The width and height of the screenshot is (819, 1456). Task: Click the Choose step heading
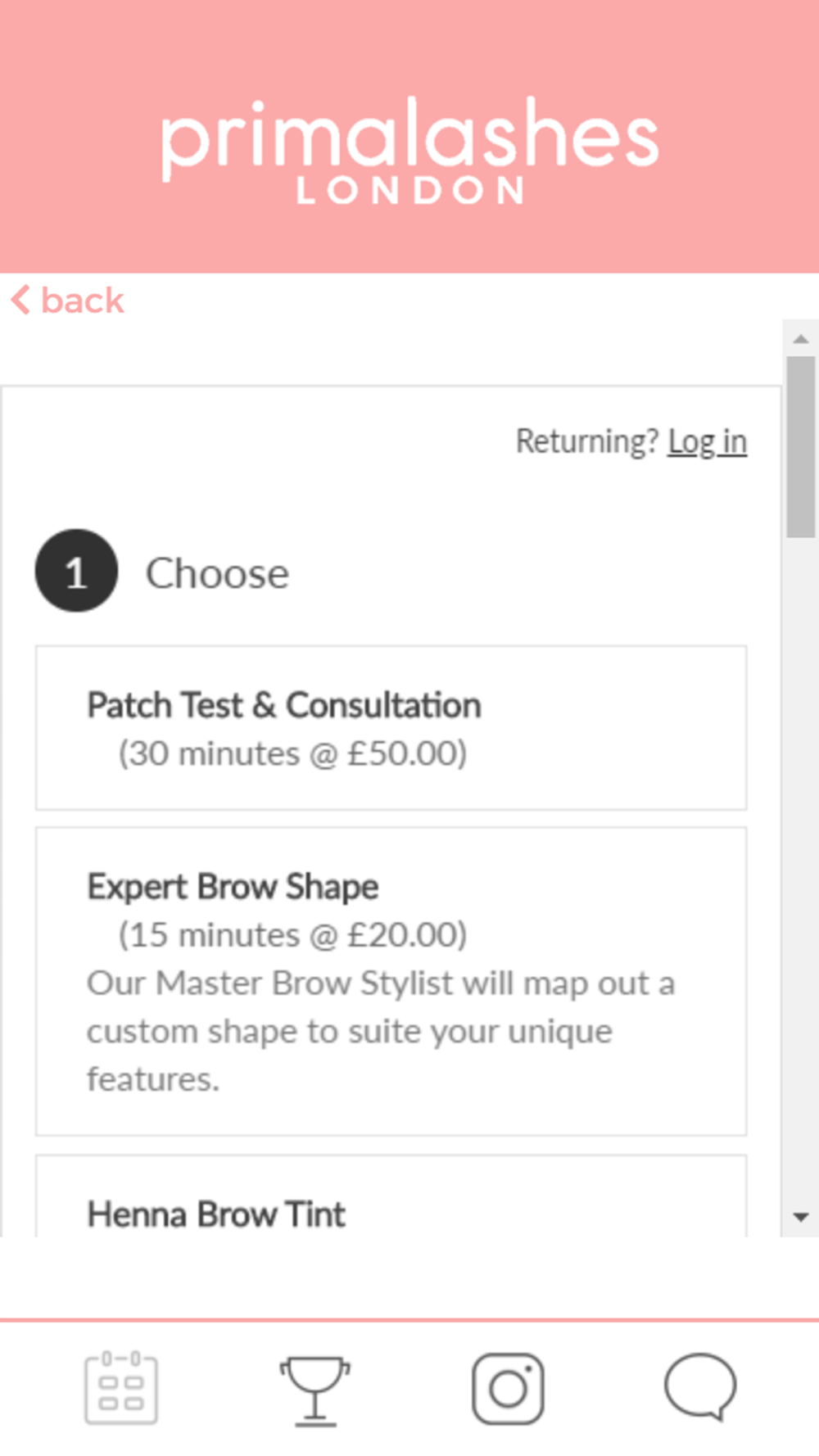(x=217, y=572)
